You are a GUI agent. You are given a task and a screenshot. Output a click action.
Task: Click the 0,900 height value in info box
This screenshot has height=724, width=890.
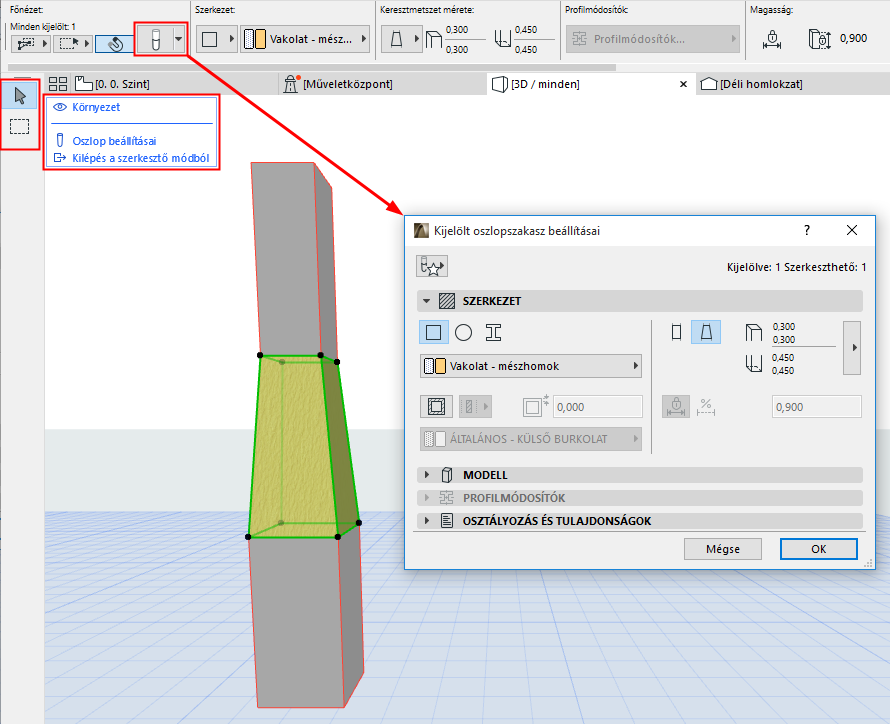853,39
